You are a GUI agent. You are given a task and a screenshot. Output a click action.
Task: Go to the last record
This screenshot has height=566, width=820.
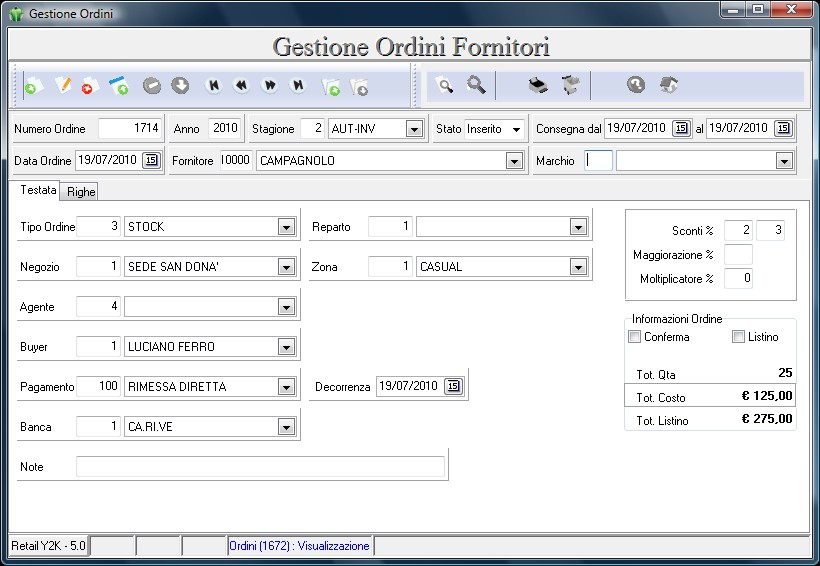(298, 85)
